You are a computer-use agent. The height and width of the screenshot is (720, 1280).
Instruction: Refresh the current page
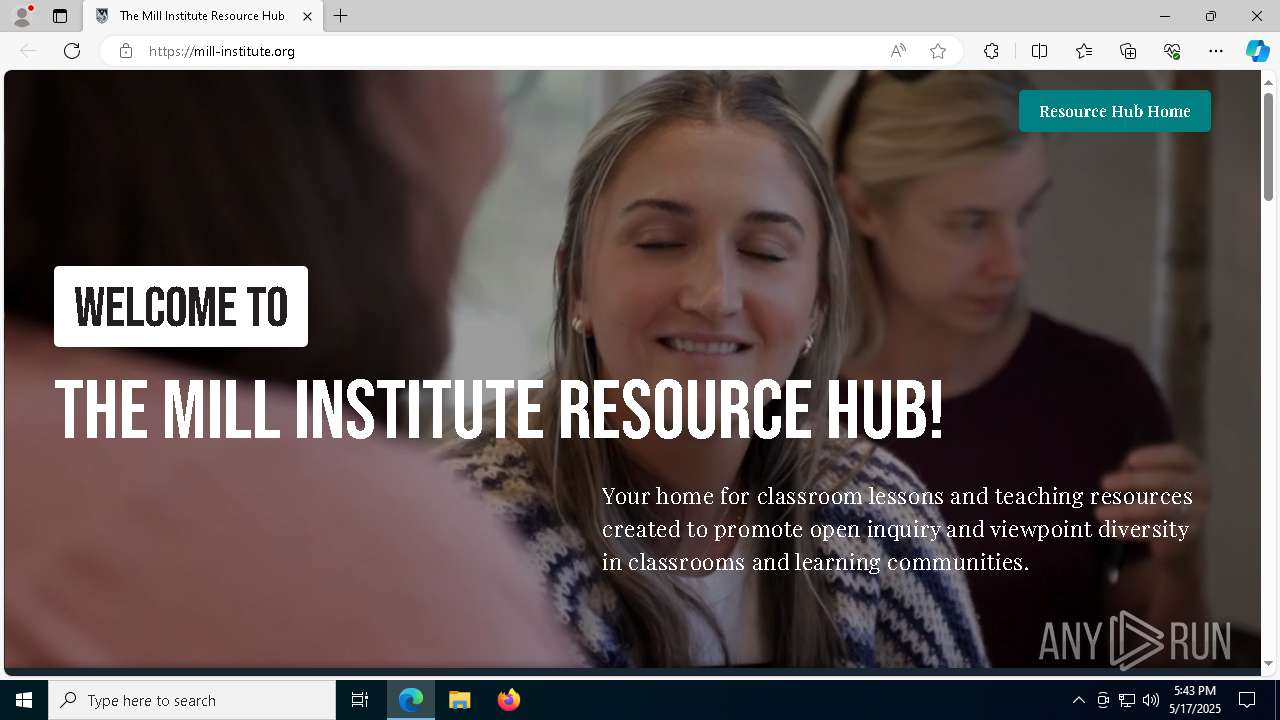72,51
